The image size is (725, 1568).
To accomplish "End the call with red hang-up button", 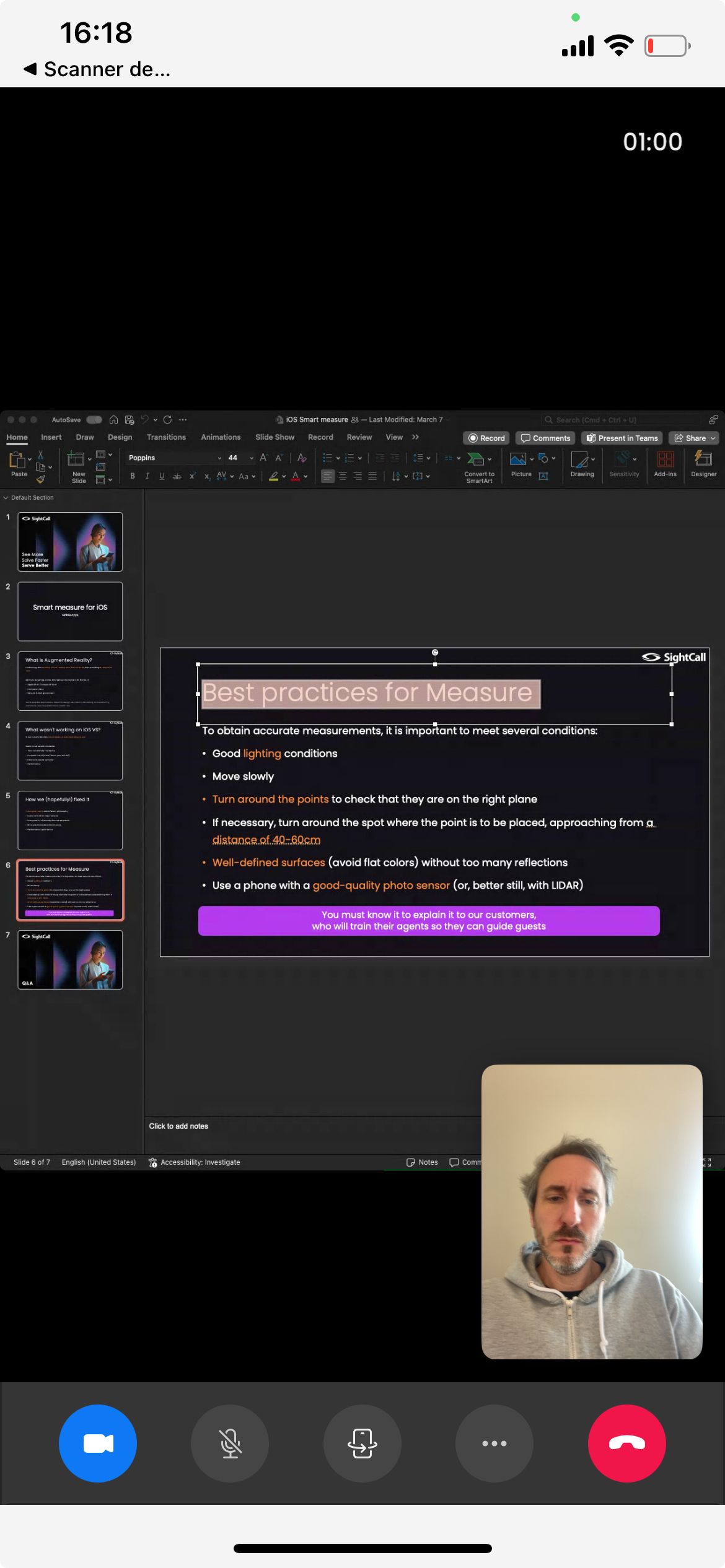I will coord(627,1443).
